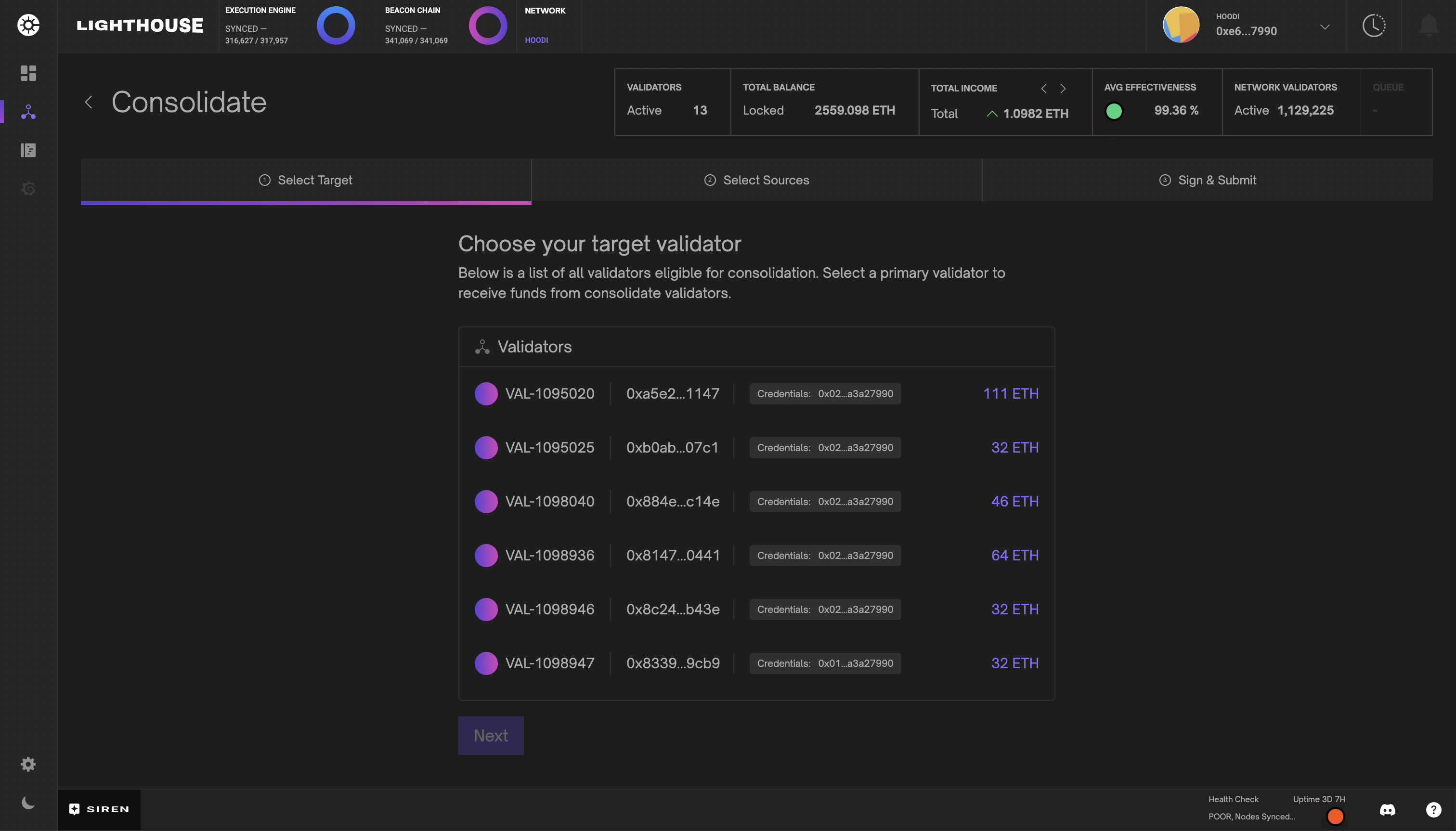Click the Avg Effectiveness 99.36 % value
The width and height of the screenshot is (1456, 831).
[1176, 110]
